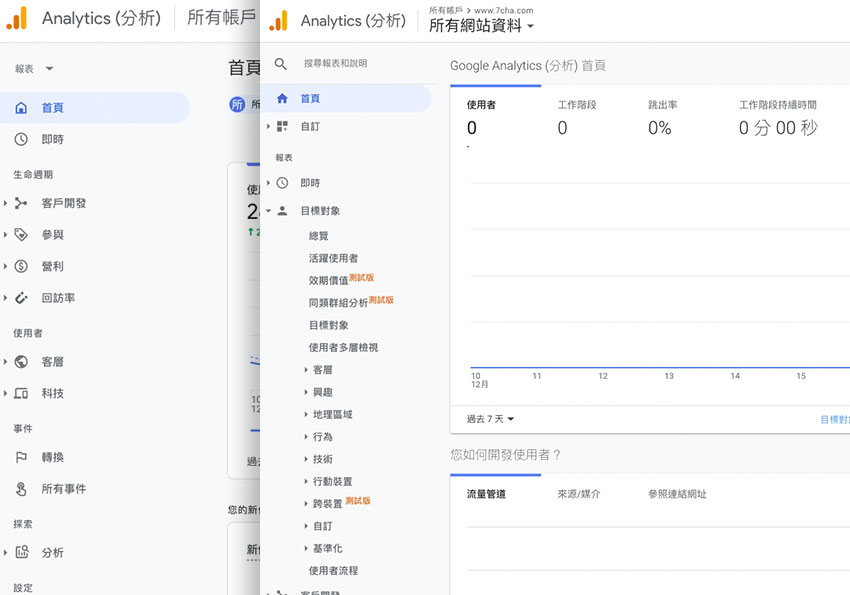
Task: Open 基準化 submenu
Action: 327,548
